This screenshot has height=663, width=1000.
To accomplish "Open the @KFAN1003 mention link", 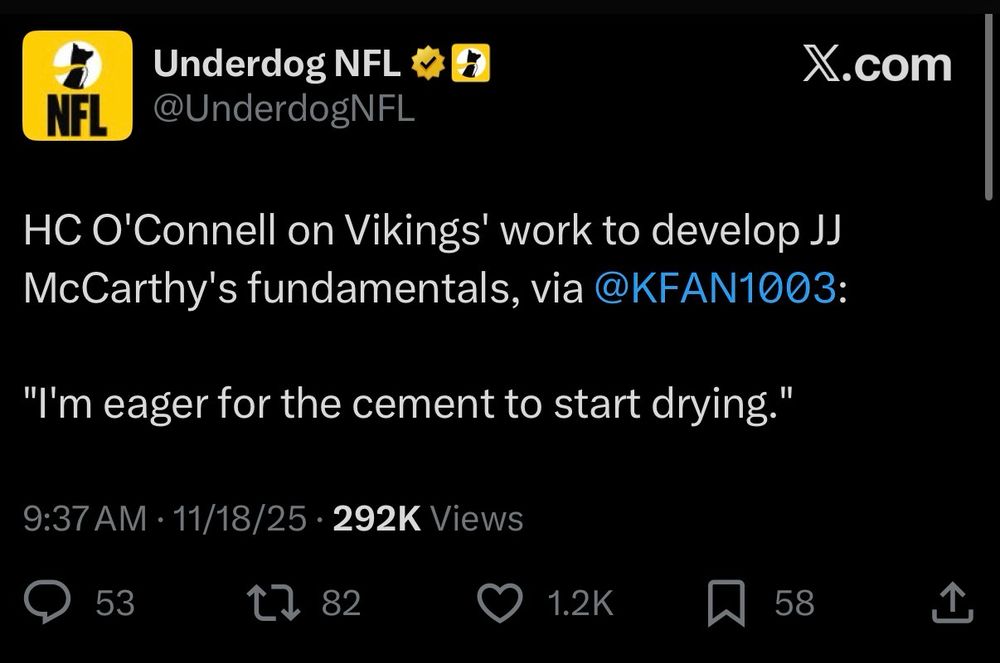I will tap(713, 288).
